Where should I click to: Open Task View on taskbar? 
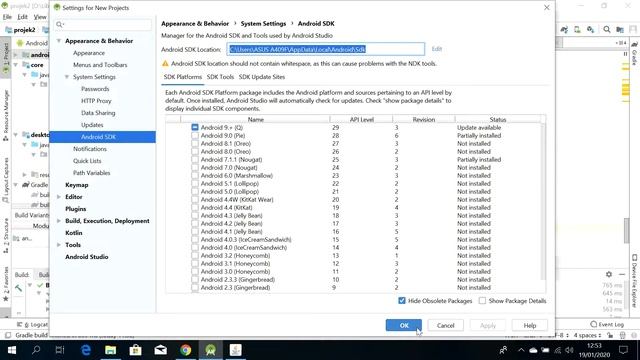coord(60,350)
